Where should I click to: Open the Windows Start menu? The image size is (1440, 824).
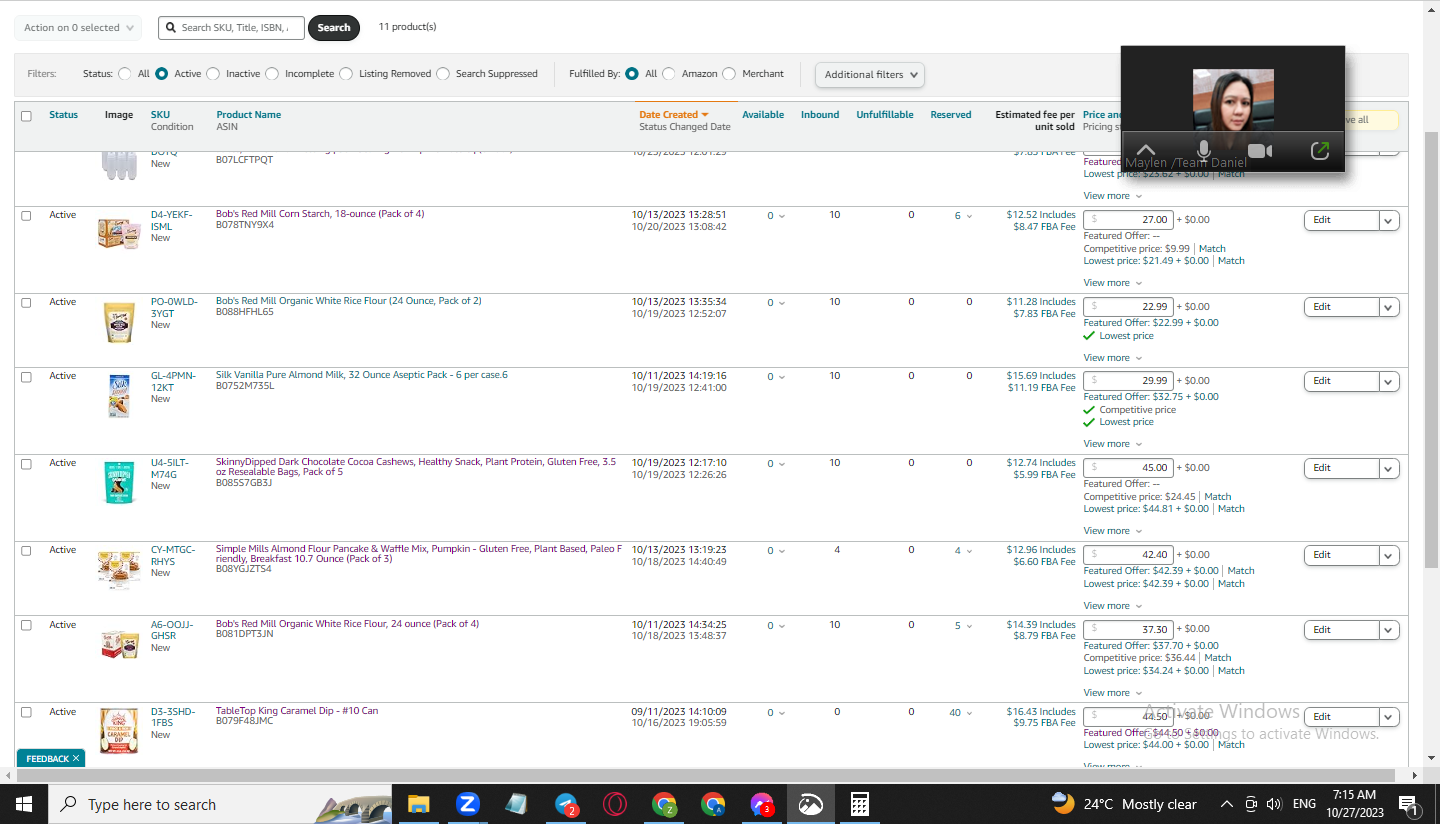(24, 804)
